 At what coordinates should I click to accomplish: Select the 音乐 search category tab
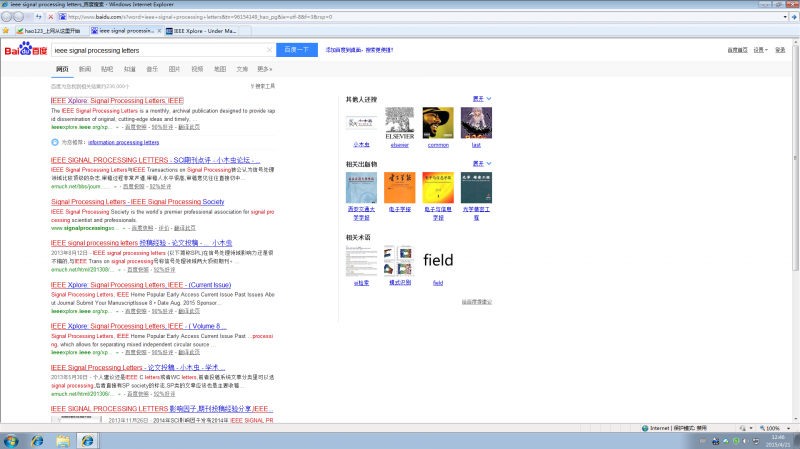click(152, 69)
